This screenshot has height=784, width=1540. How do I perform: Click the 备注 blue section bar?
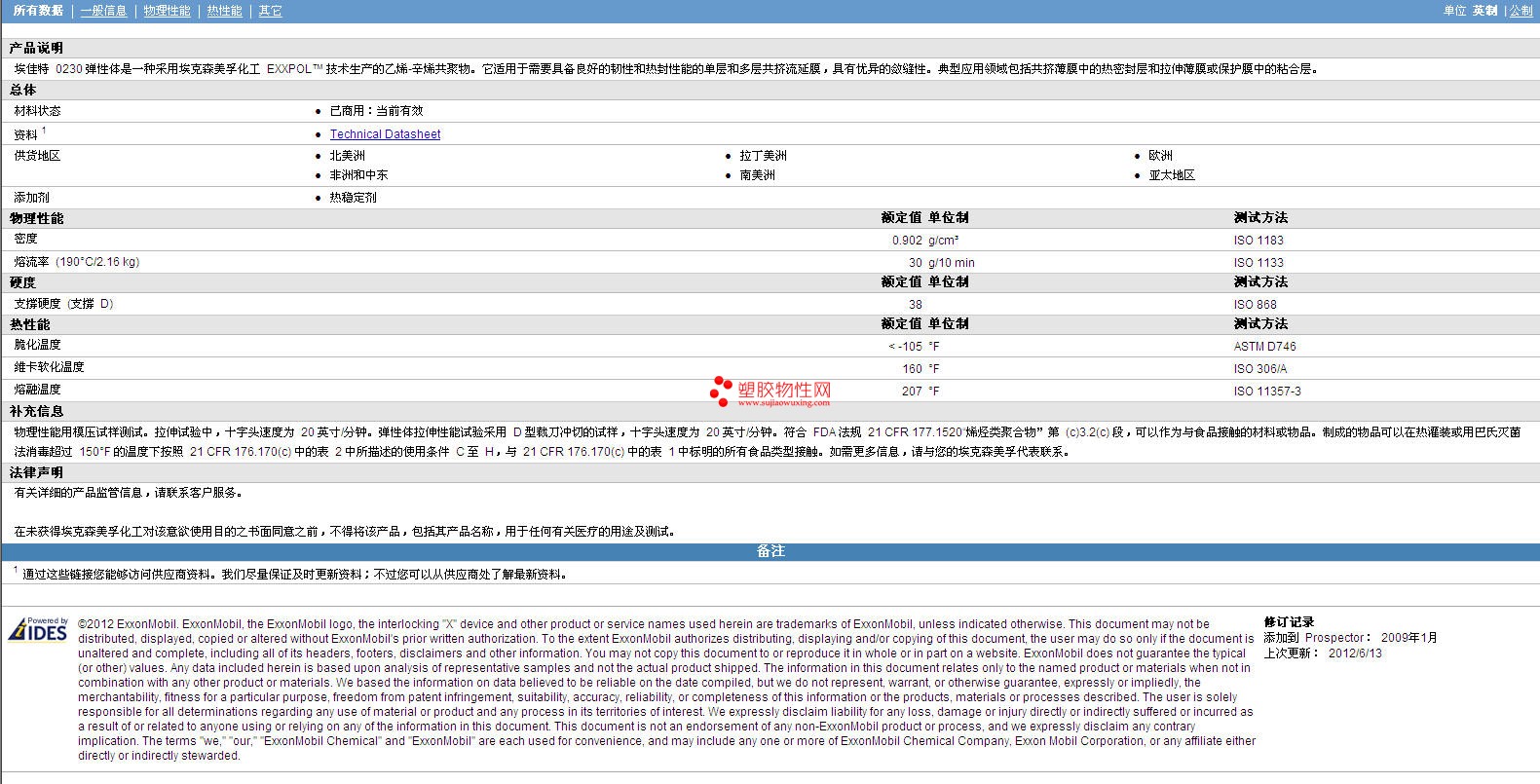click(770, 551)
